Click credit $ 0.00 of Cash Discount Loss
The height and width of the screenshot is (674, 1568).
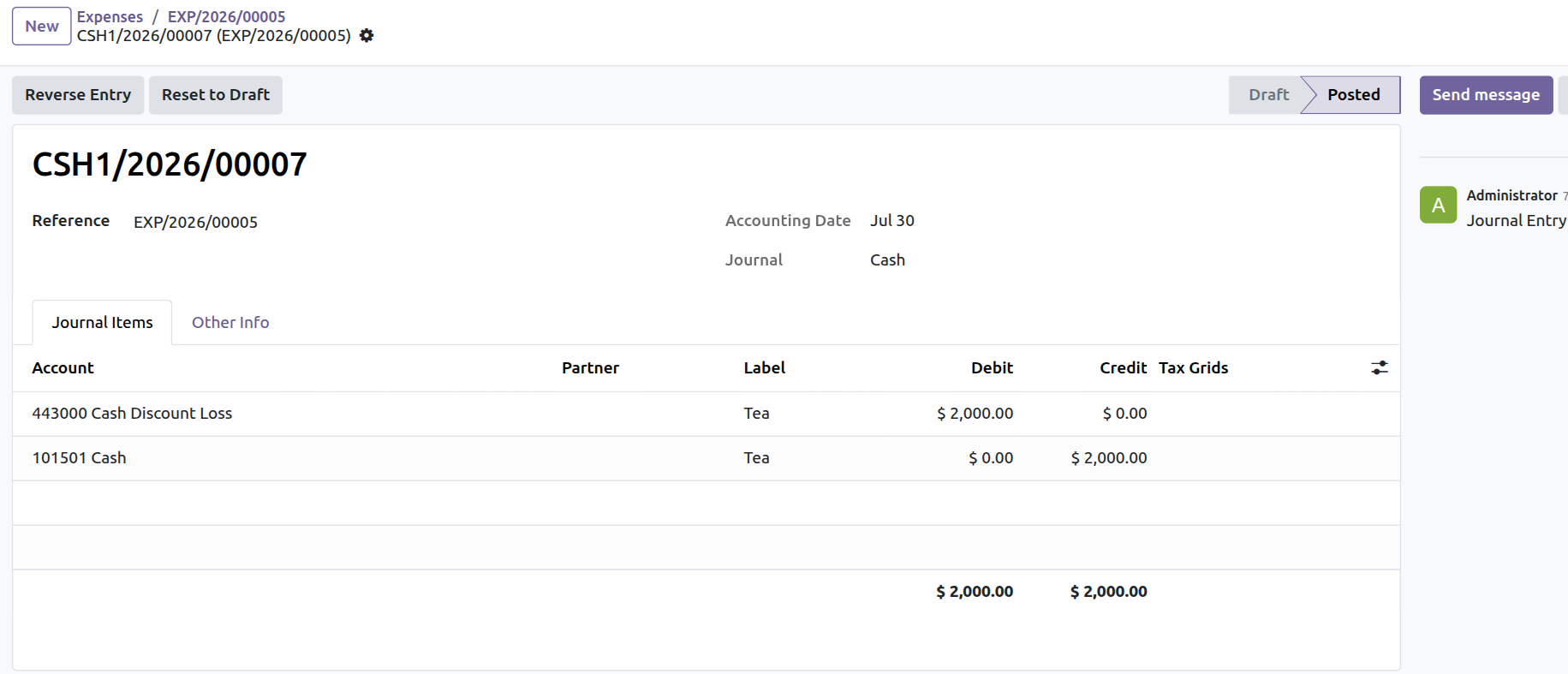[1124, 414]
